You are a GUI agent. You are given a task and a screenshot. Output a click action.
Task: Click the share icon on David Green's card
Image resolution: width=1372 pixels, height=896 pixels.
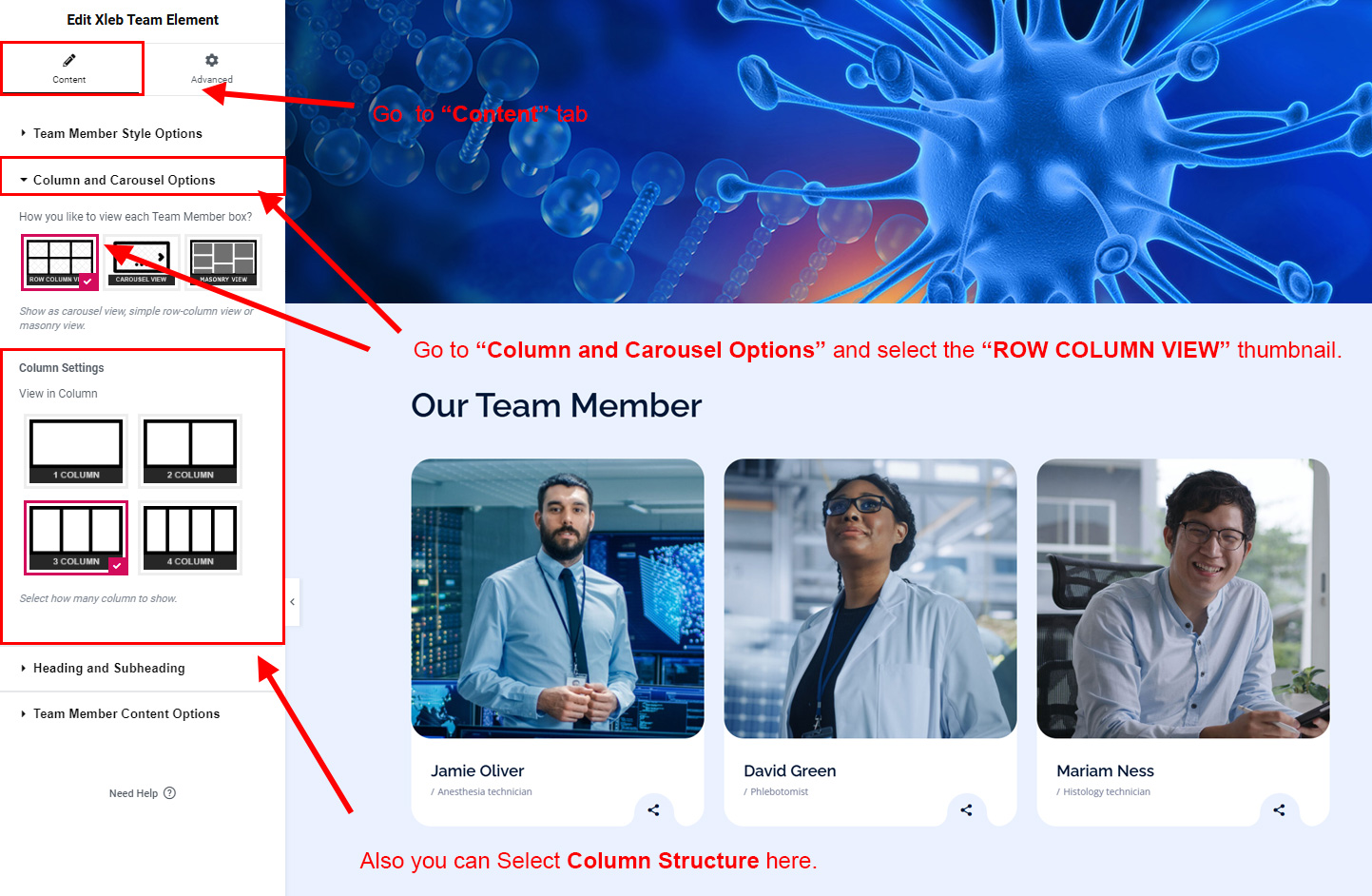(x=966, y=810)
